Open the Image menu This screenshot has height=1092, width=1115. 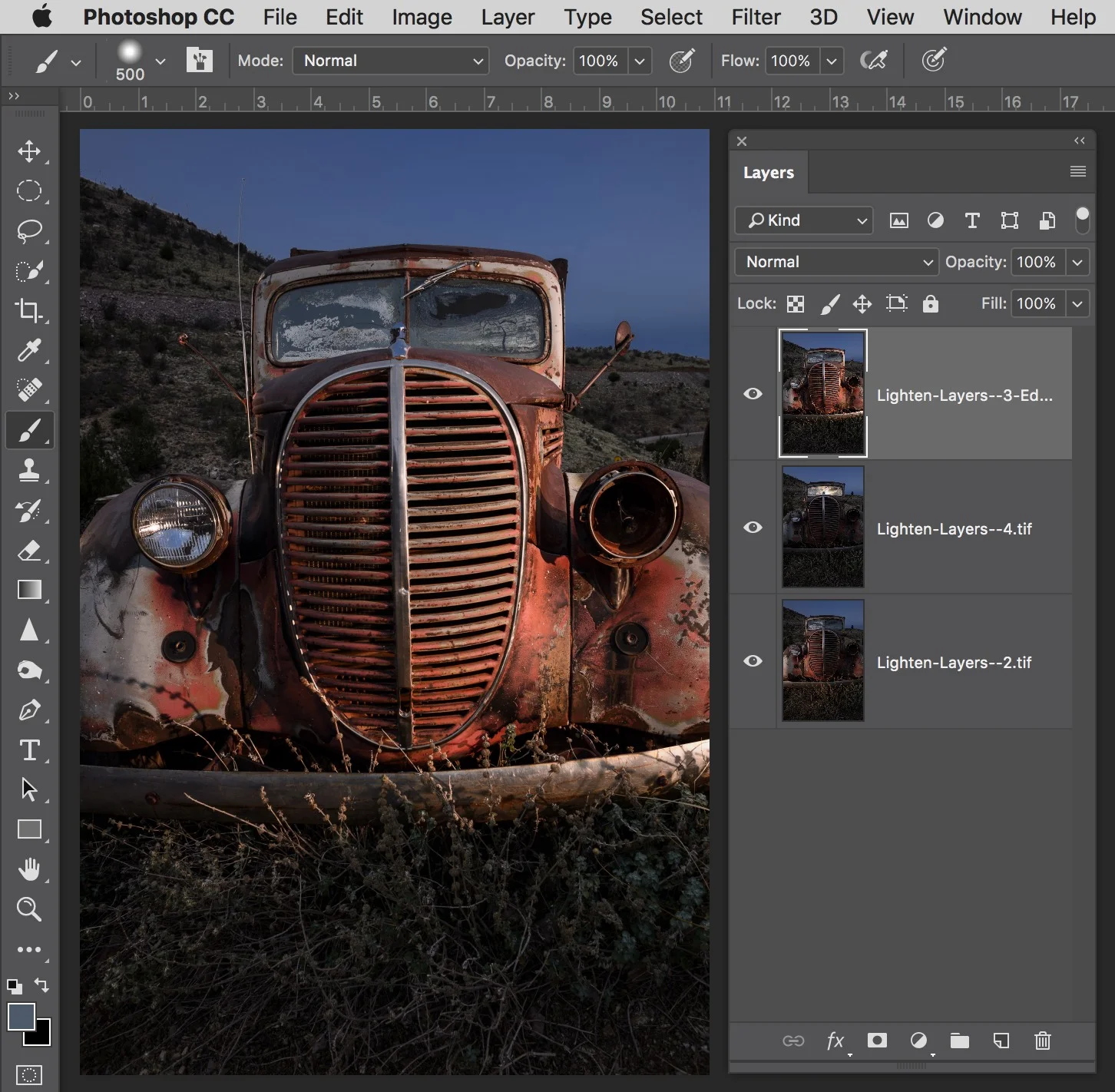tap(422, 17)
